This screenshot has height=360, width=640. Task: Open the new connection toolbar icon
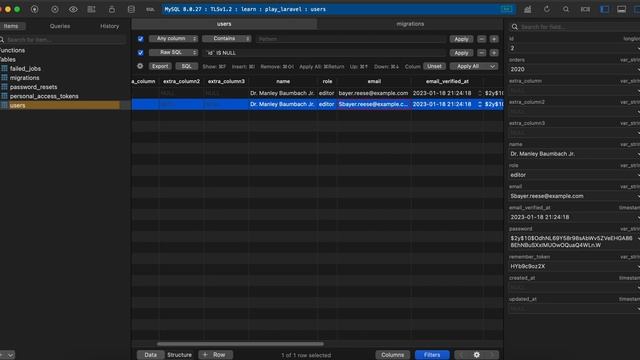coord(35,9)
